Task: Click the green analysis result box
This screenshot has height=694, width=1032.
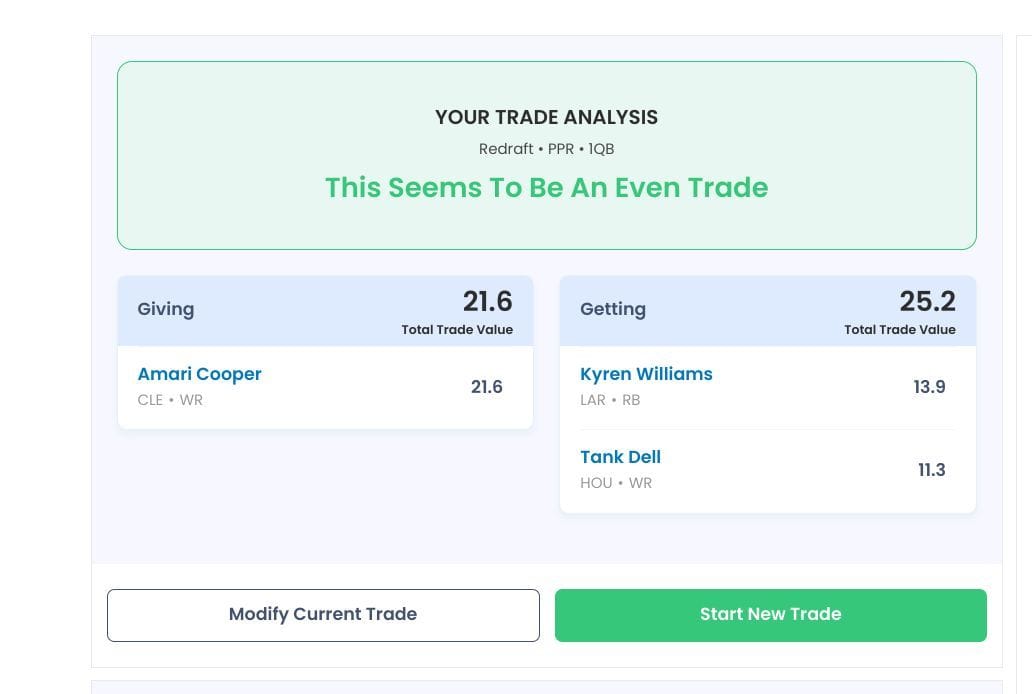Action: 546,225
